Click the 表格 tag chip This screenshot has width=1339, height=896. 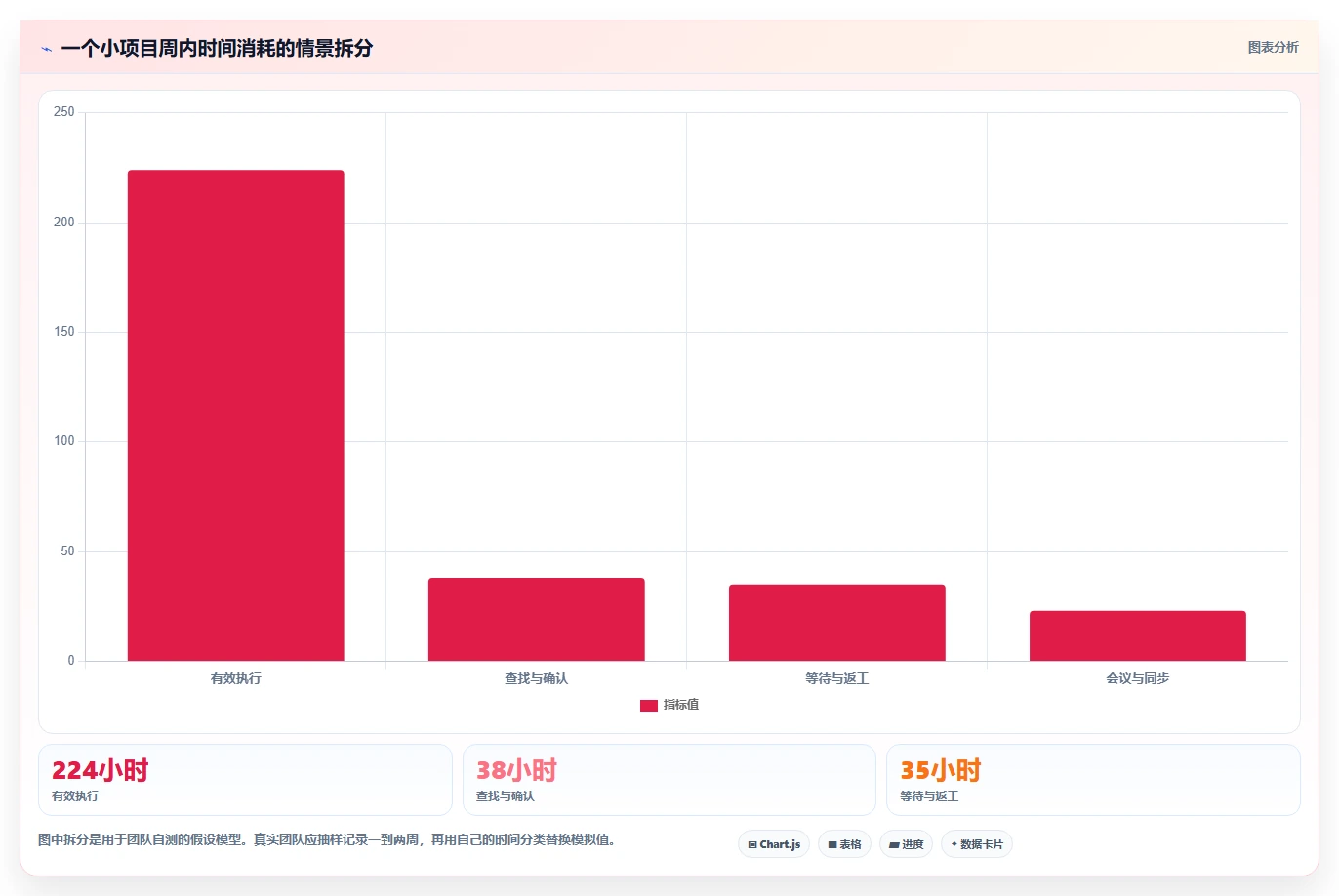(844, 844)
